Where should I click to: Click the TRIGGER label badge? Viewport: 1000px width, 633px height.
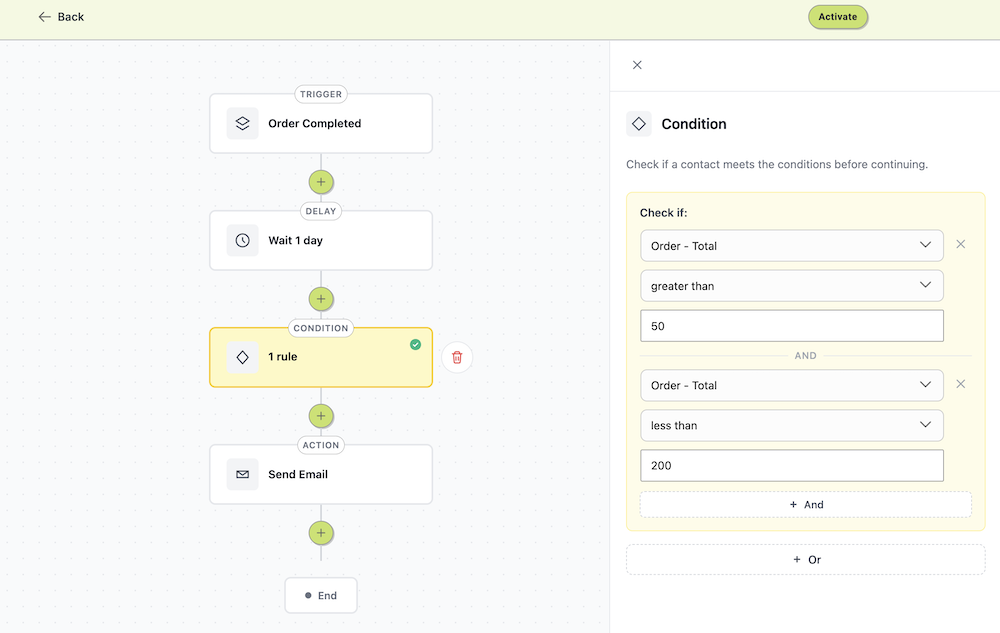pyautogui.click(x=321, y=94)
